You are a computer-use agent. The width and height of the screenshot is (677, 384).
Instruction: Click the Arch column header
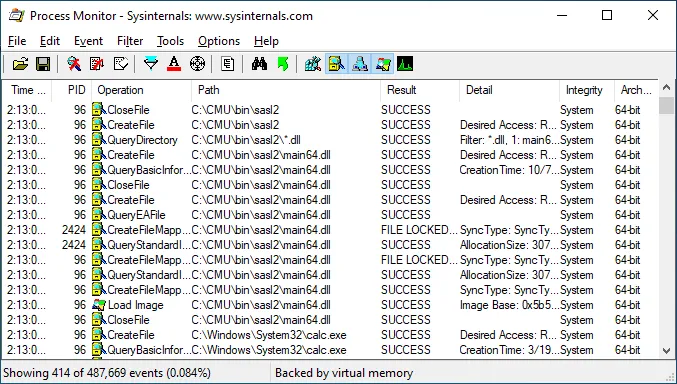[636, 90]
